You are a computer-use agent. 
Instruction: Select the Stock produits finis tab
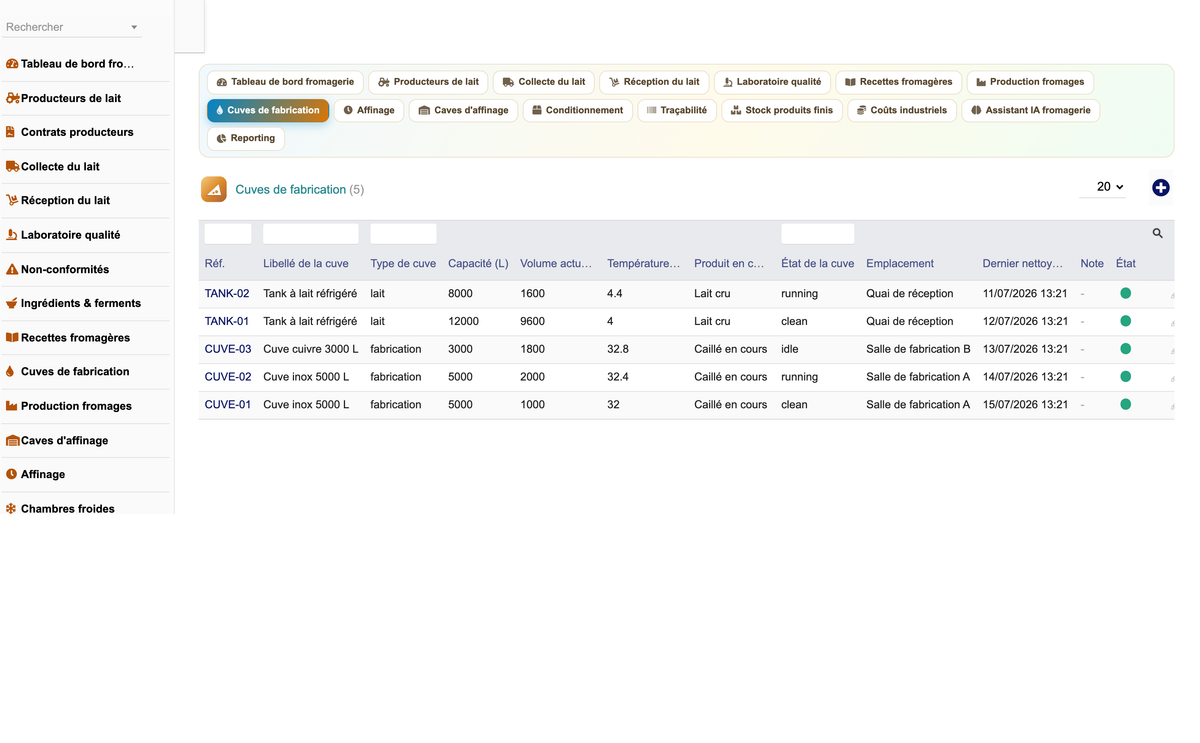coord(782,110)
